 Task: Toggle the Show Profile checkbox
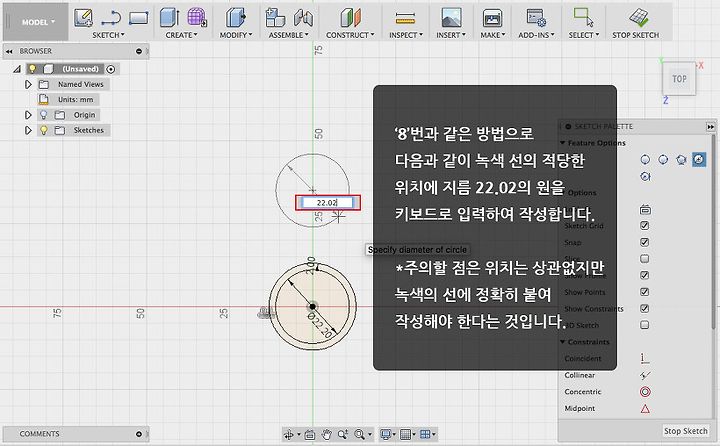[645, 275]
